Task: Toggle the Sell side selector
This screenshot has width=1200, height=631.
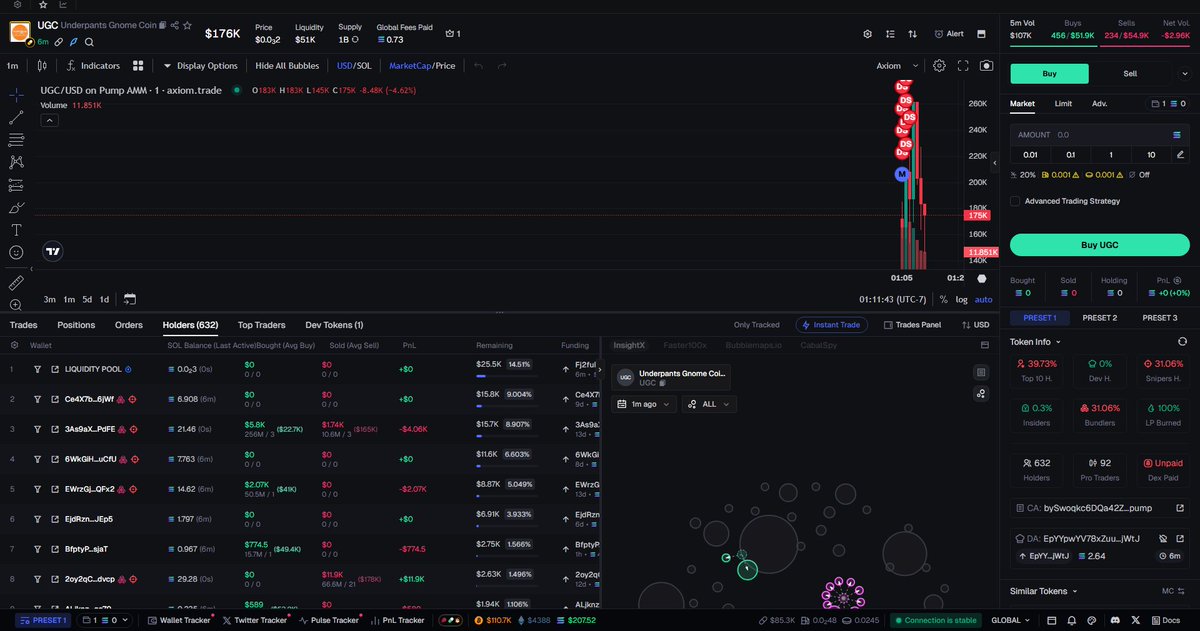Action: (x=1130, y=73)
